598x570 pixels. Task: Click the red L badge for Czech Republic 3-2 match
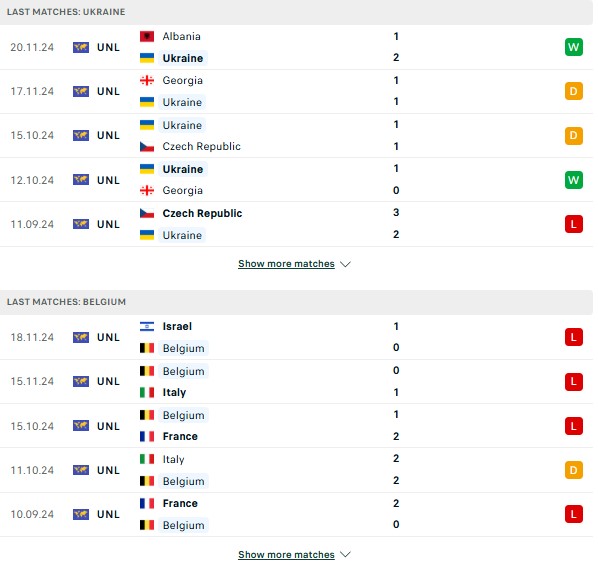(x=574, y=224)
